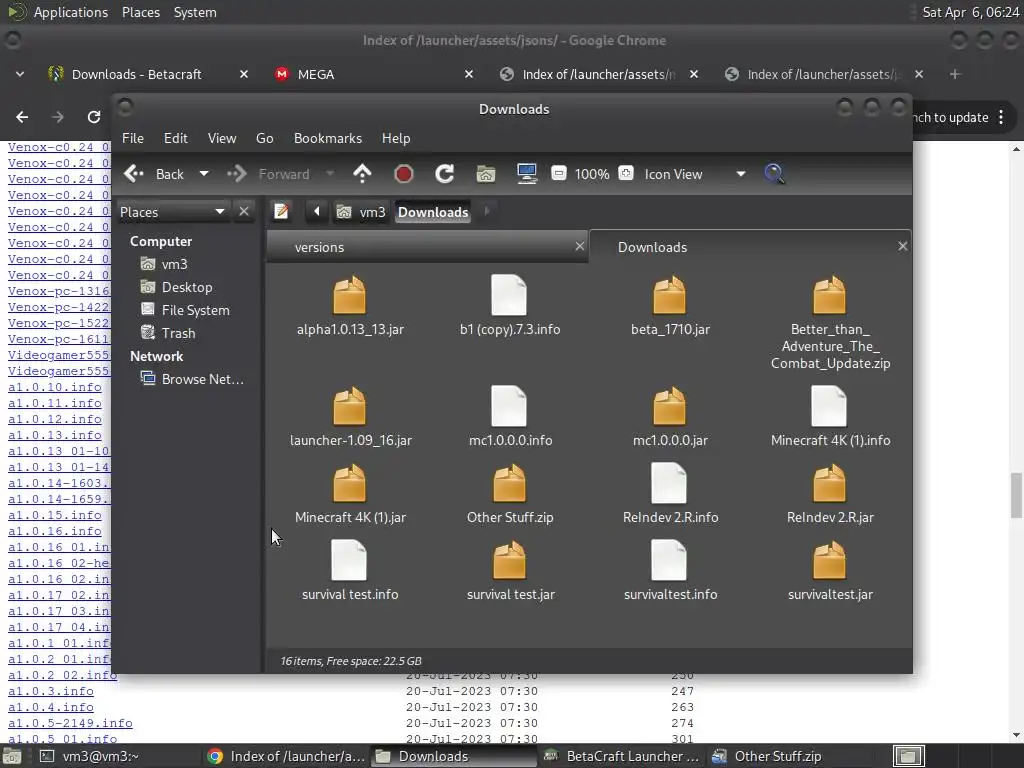Open the file search magnifier
This screenshot has height=768, width=1024.
click(x=775, y=174)
